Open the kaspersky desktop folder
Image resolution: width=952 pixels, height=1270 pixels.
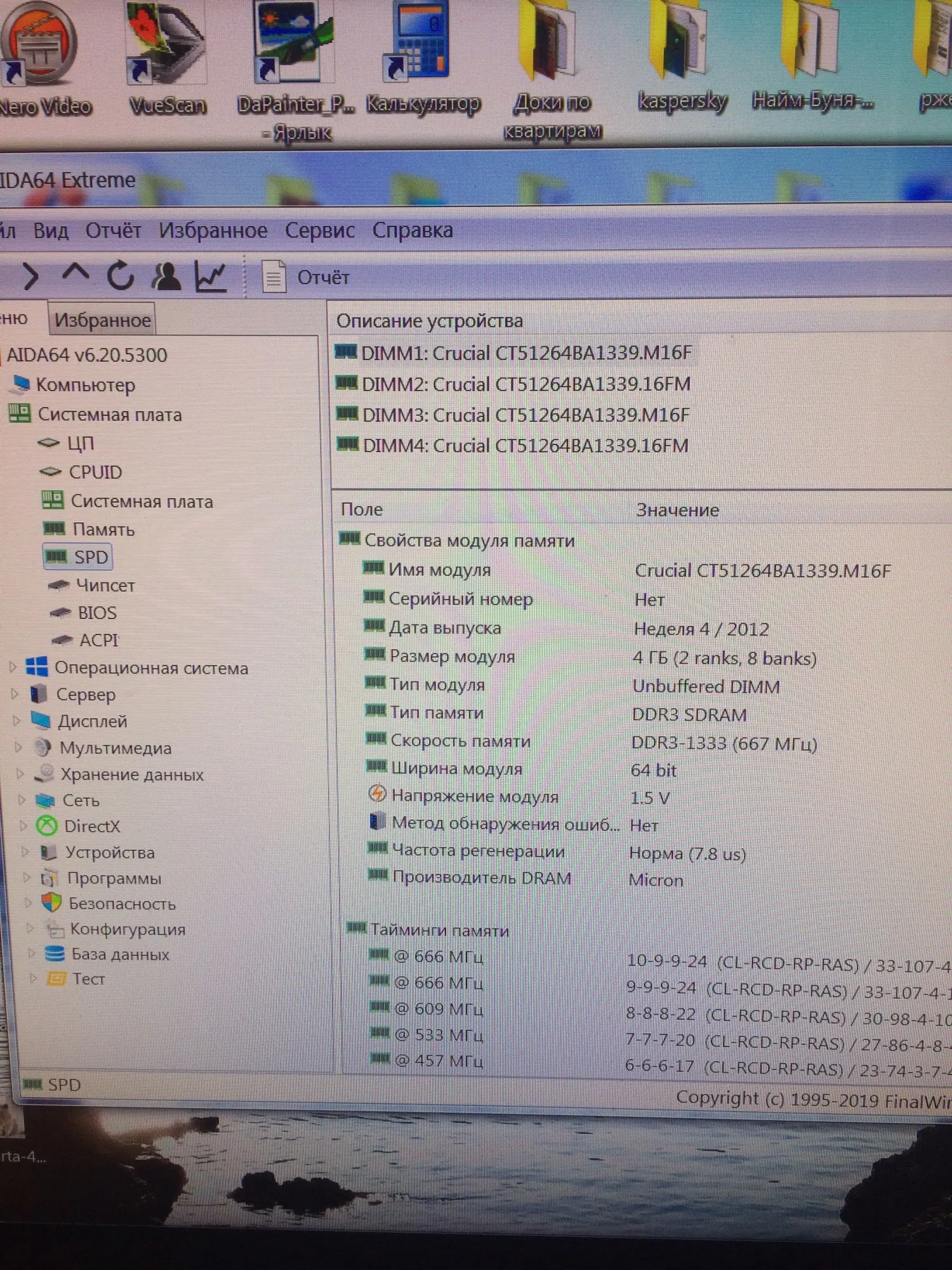[x=682, y=58]
